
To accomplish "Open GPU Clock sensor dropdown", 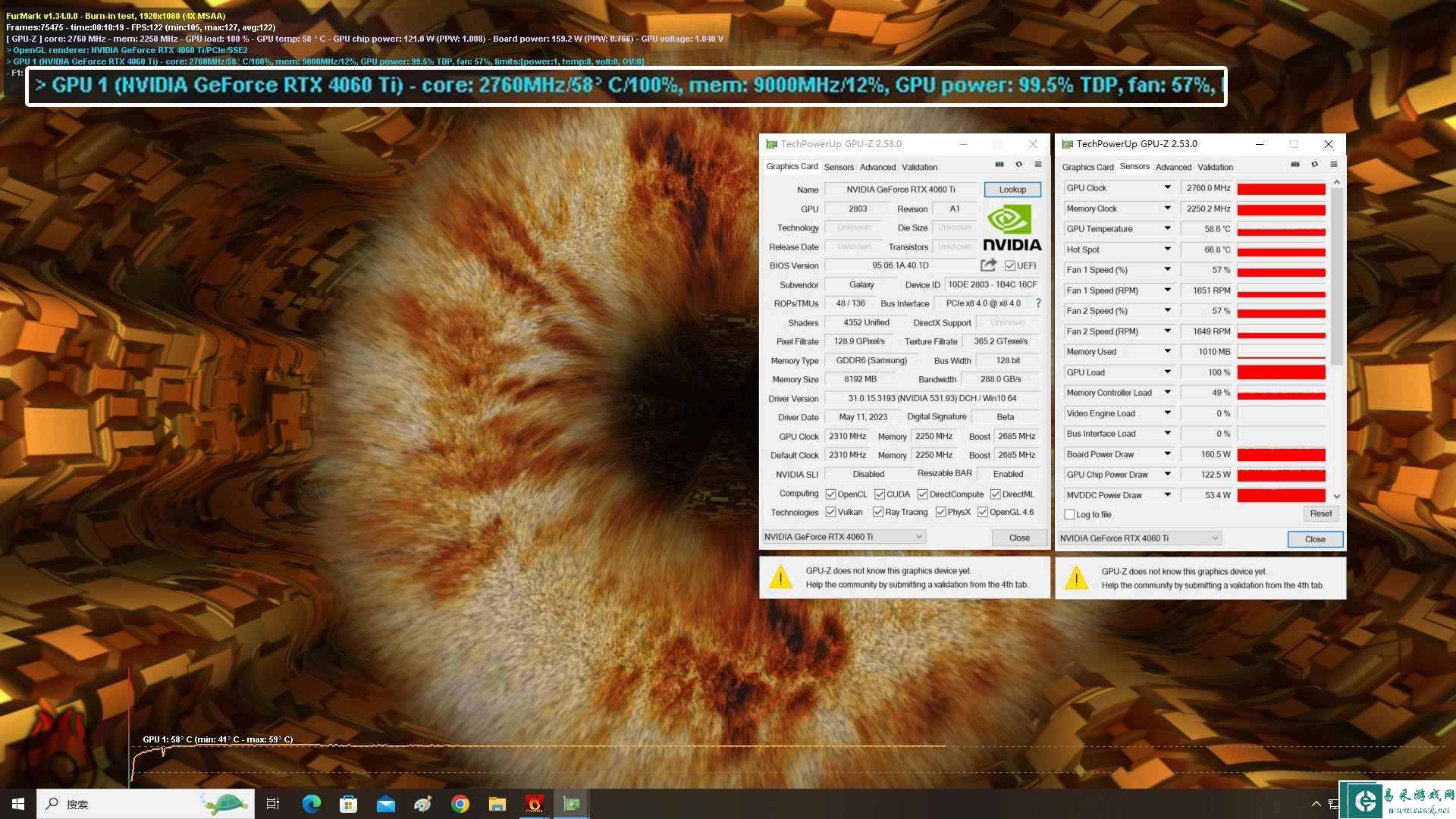I will [x=1167, y=187].
